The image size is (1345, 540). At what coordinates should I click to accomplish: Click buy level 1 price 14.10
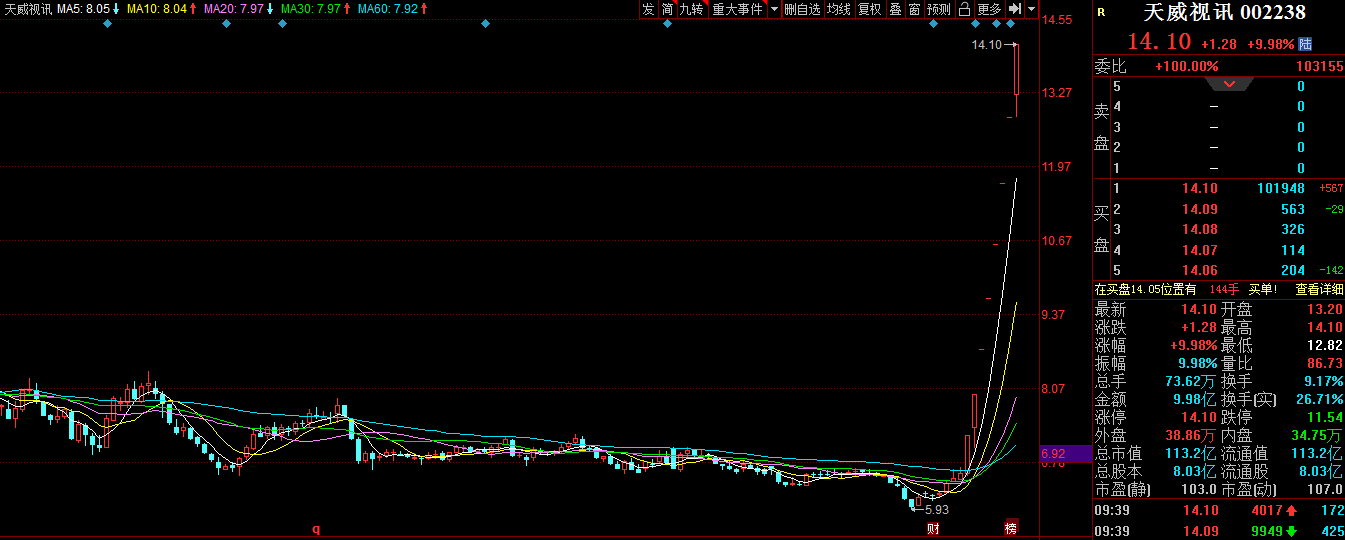click(1200, 188)
